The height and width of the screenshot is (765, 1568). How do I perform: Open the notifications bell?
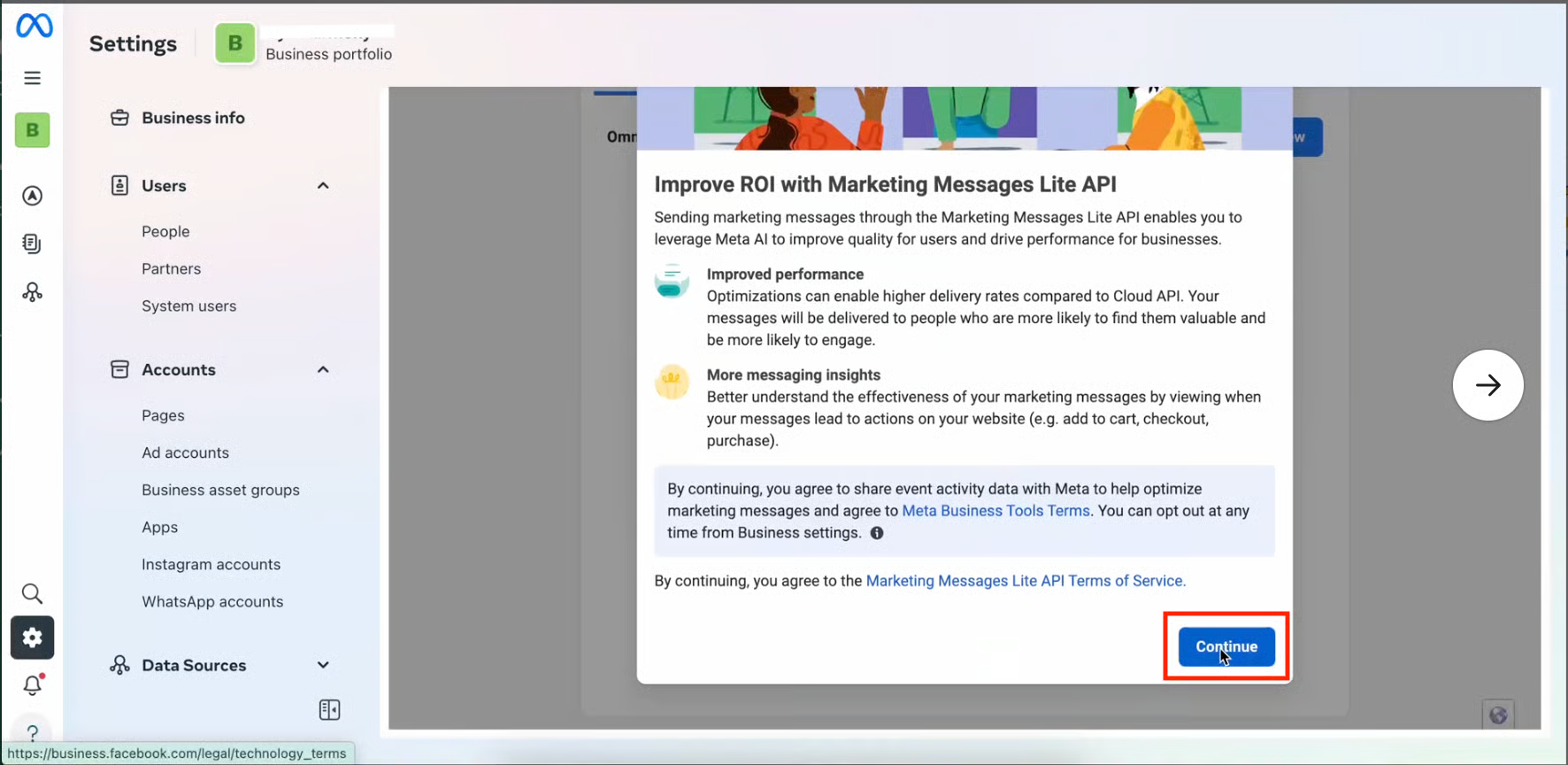click(x=33, y=684)
